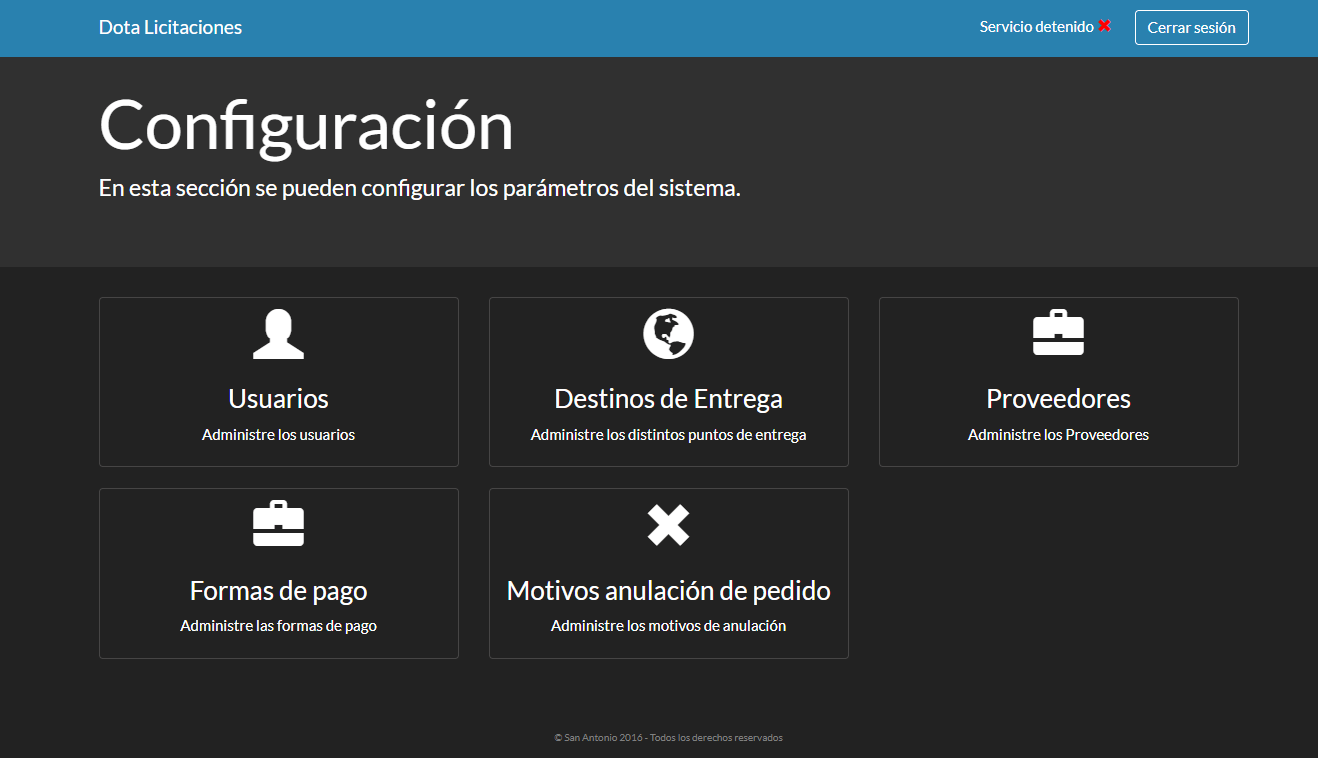Click the globe icon for Destinos de Entrega
Image resolution: width=1318 pixels, height=758 pixels.
coord(668,334)
